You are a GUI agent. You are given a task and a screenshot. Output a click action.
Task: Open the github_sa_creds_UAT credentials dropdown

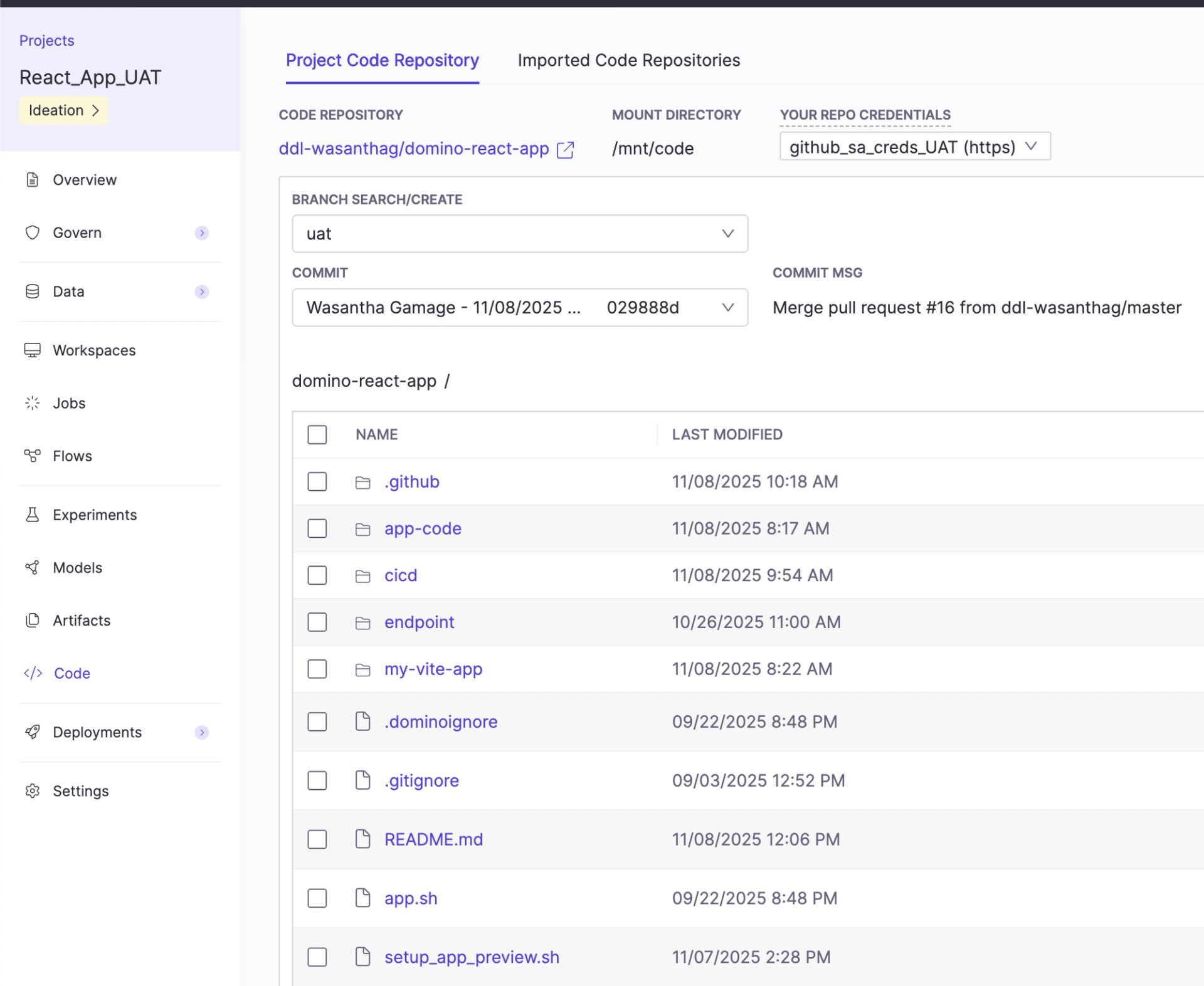[914, 147]
